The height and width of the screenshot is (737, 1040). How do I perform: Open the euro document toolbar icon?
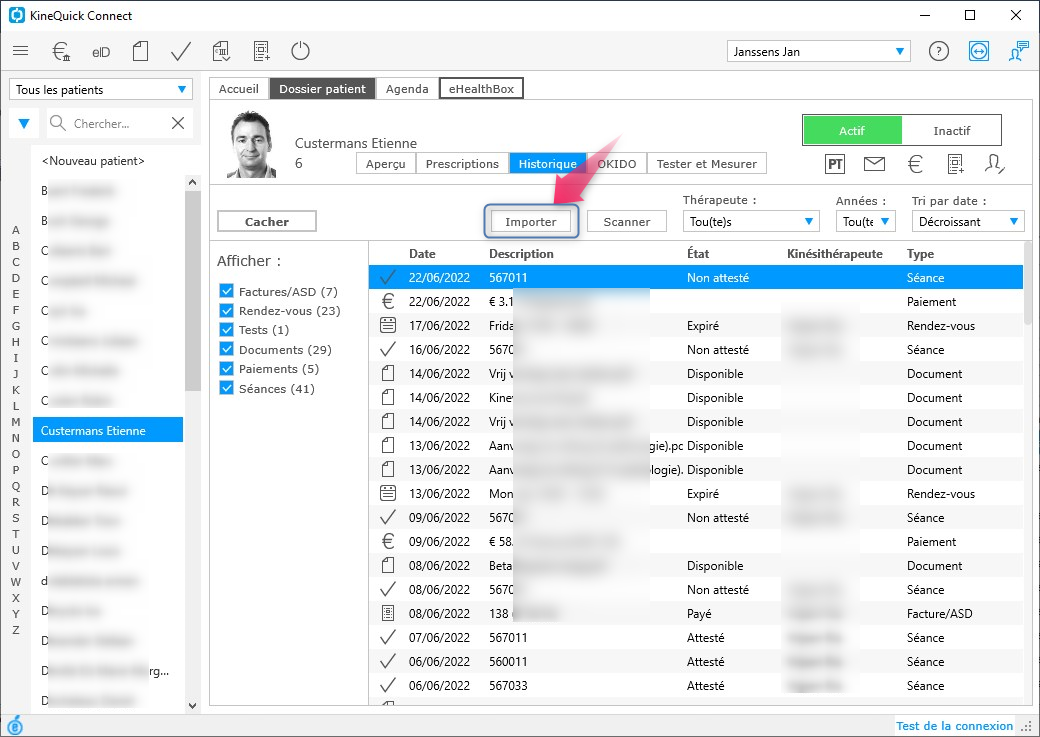[x=221, y=51]
